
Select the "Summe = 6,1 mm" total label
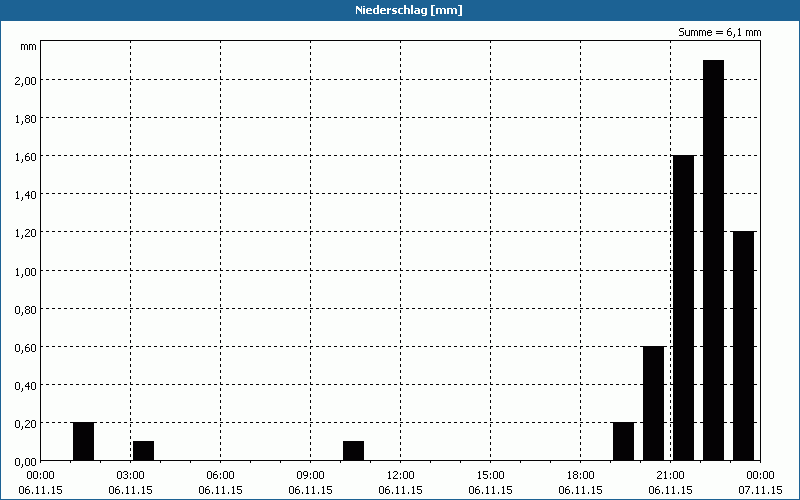coord(719,32)
